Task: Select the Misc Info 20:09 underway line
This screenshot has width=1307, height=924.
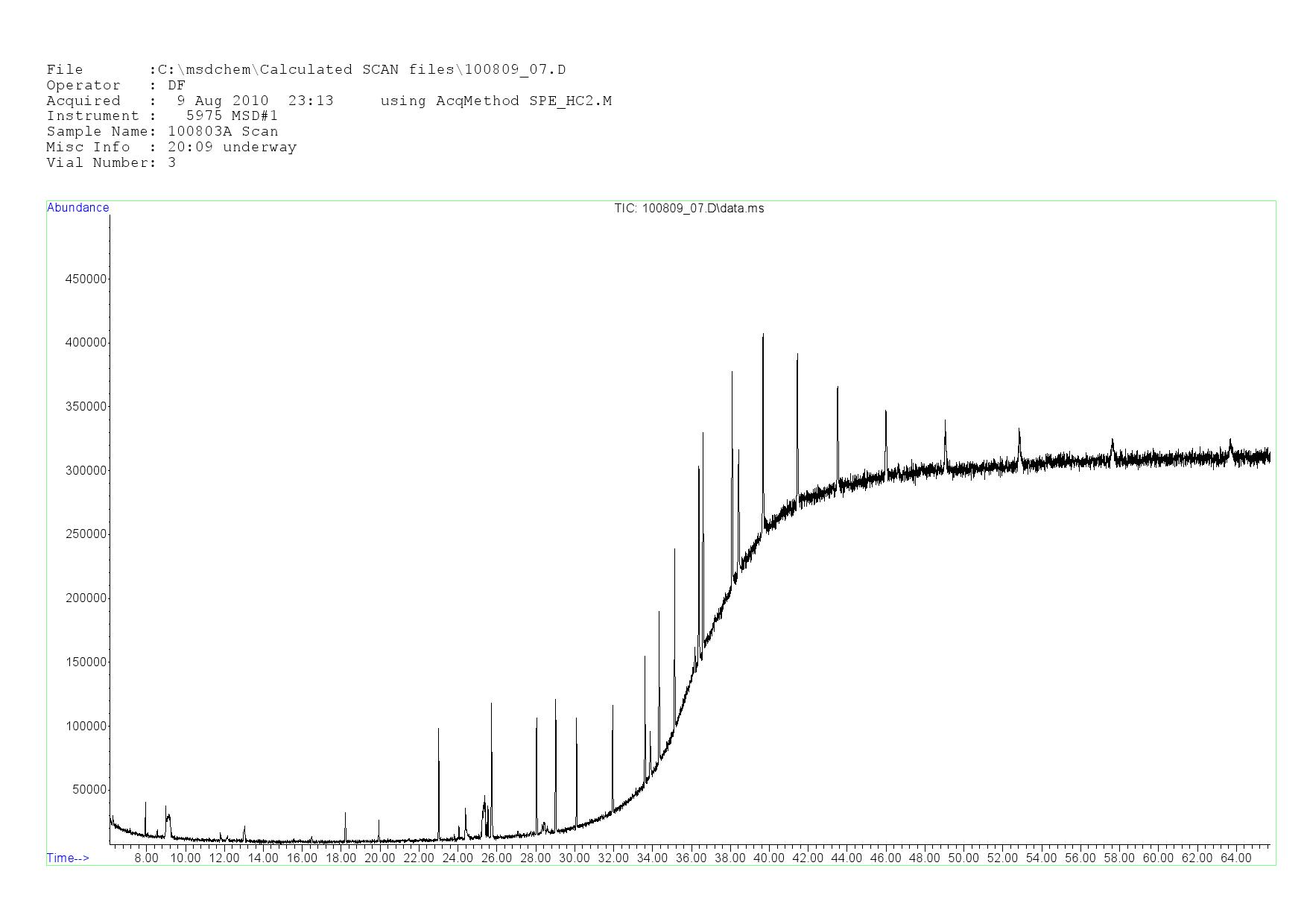Action: (171, 148)
